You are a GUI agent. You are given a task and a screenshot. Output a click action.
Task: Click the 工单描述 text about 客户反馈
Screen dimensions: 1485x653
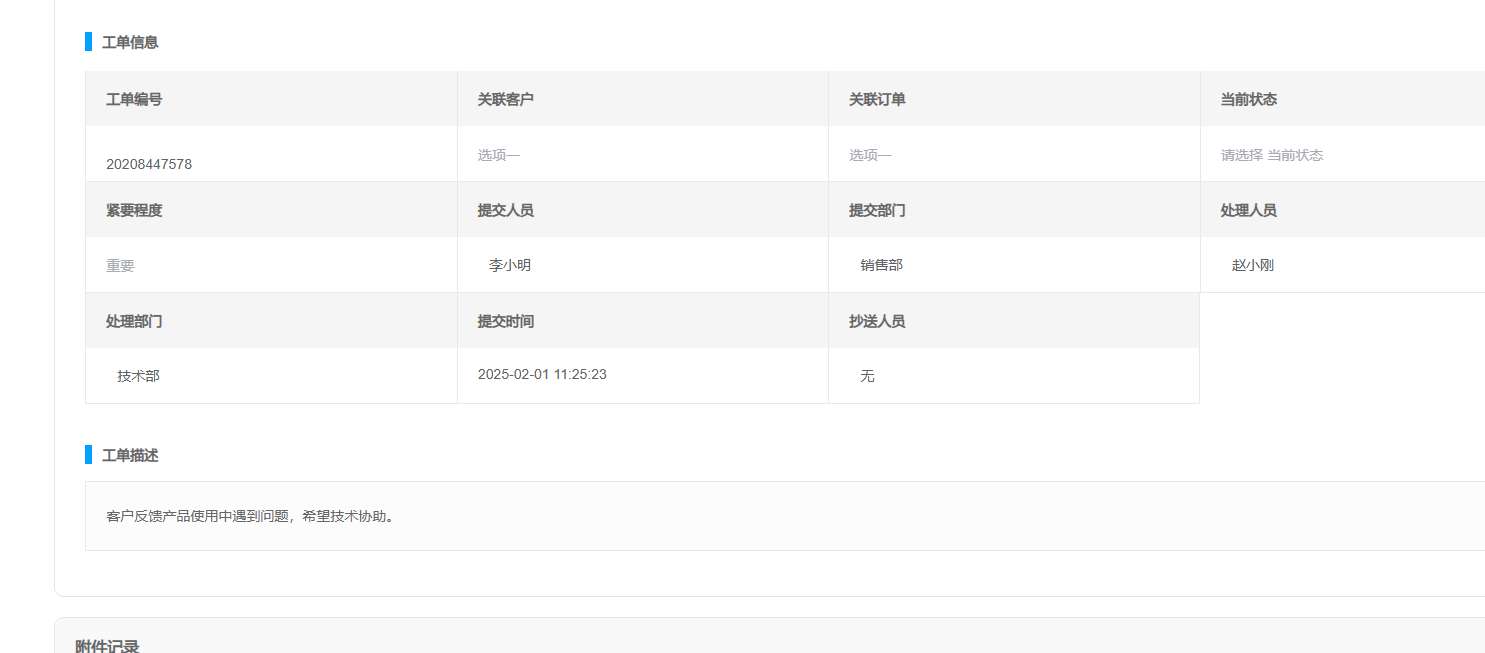pos(250,516)
